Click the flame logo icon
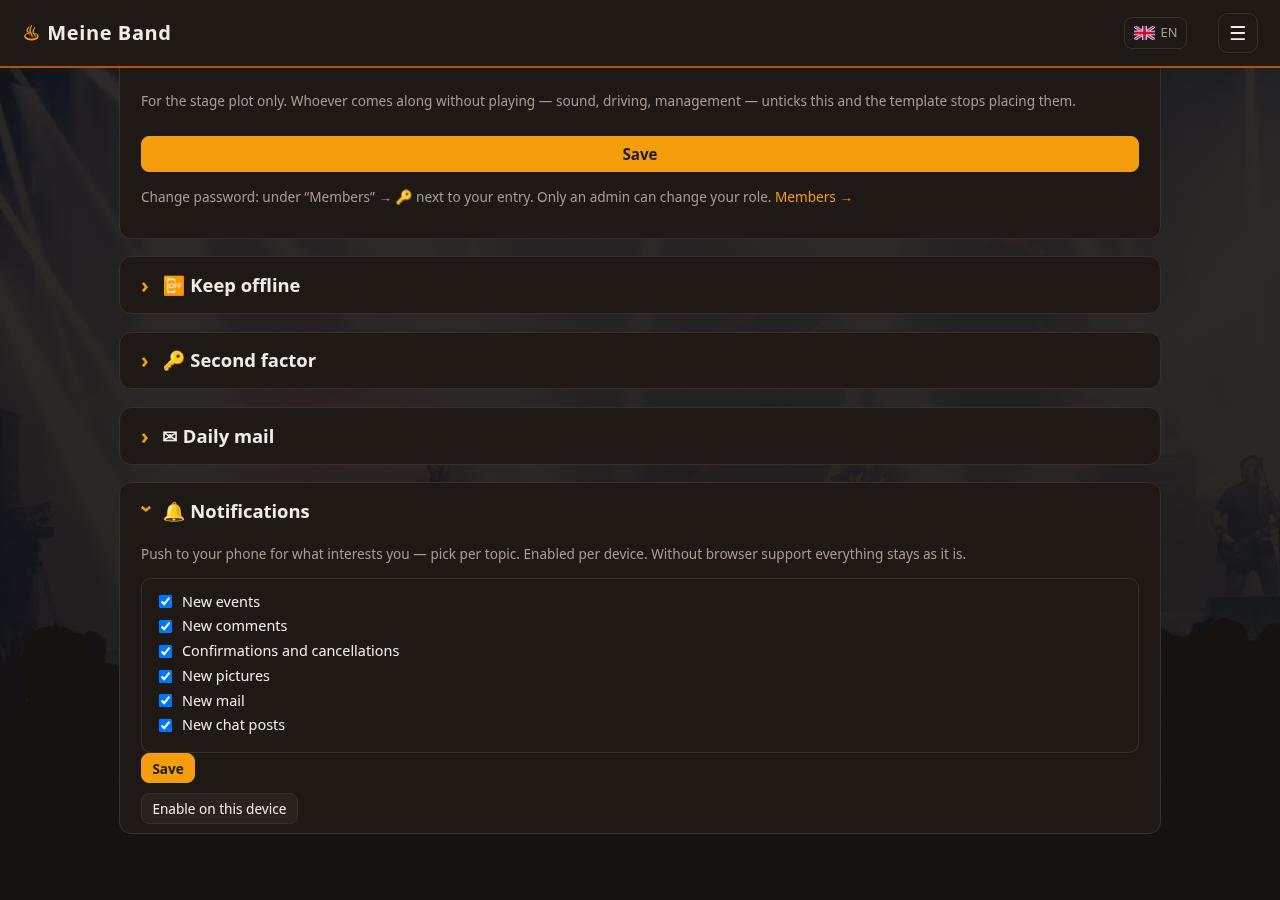Viewport: 1280px width, 900px height. point(32,33)
